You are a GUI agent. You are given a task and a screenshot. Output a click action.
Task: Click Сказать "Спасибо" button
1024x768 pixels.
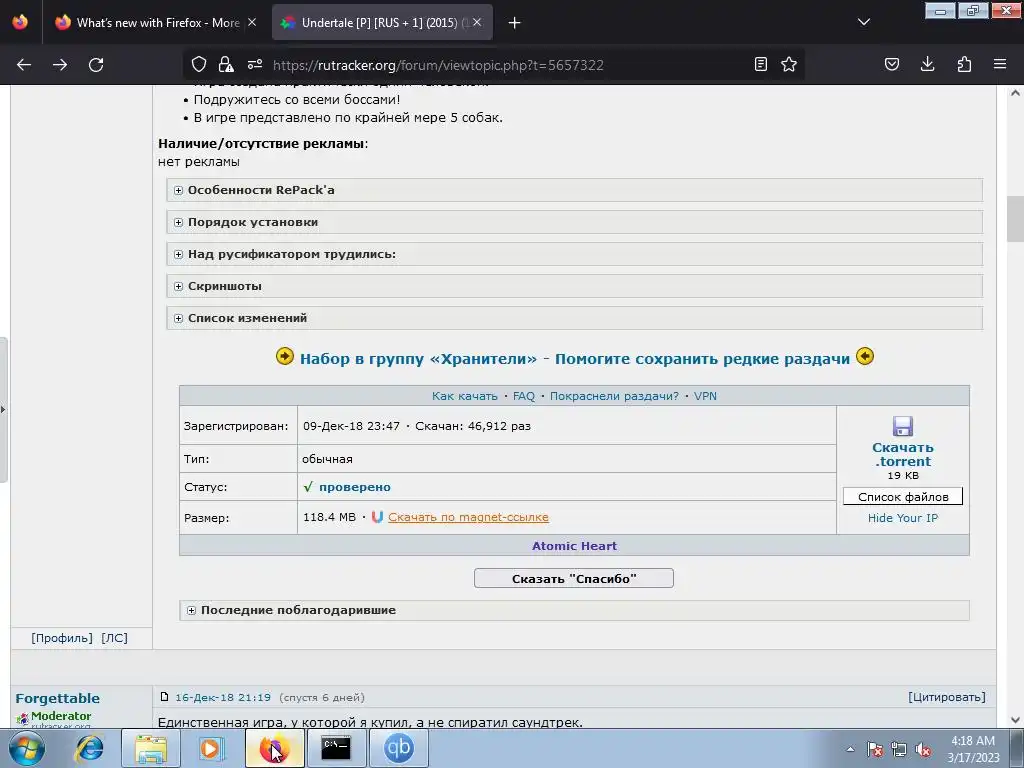(x=574, y=579)
